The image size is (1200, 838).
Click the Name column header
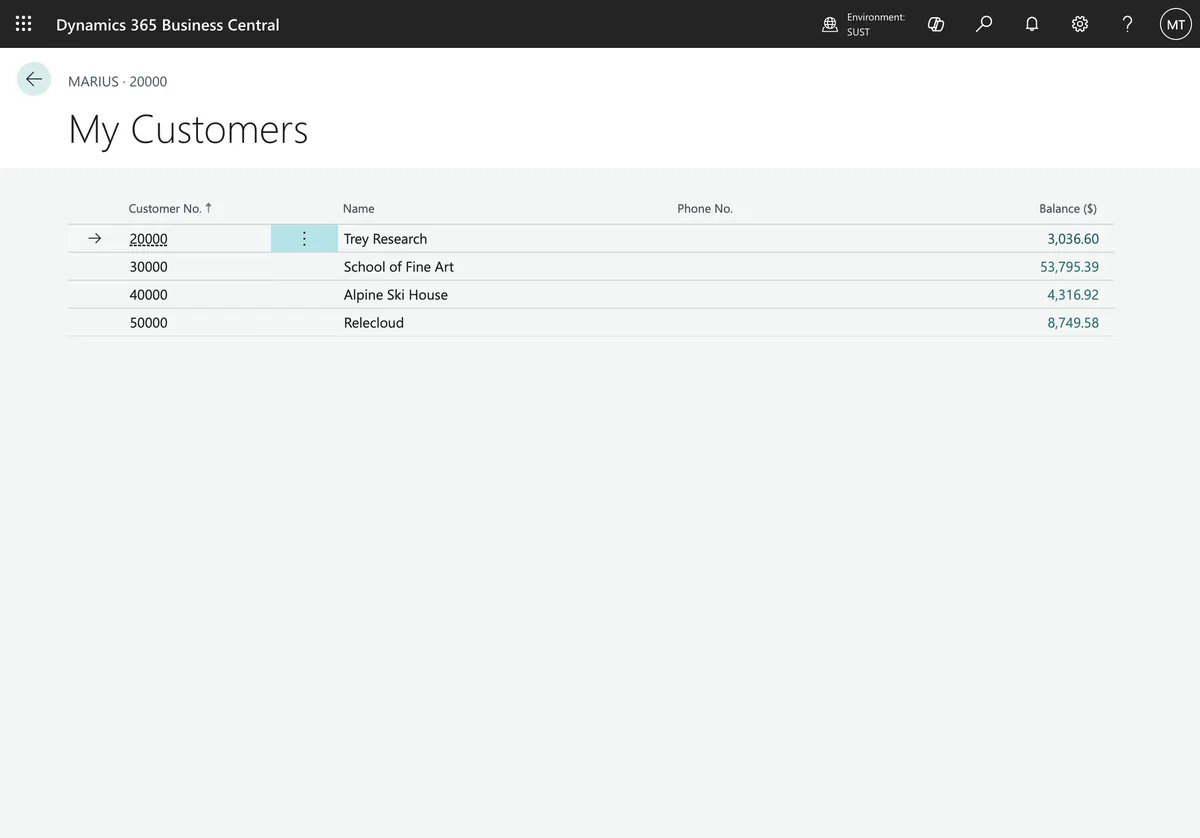pyautogui.click(x=359, y=208)
